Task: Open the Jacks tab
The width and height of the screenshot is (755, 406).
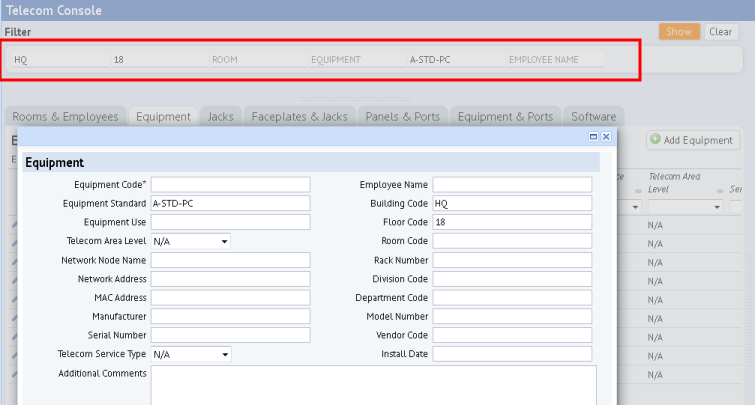Action: (220, 116)
